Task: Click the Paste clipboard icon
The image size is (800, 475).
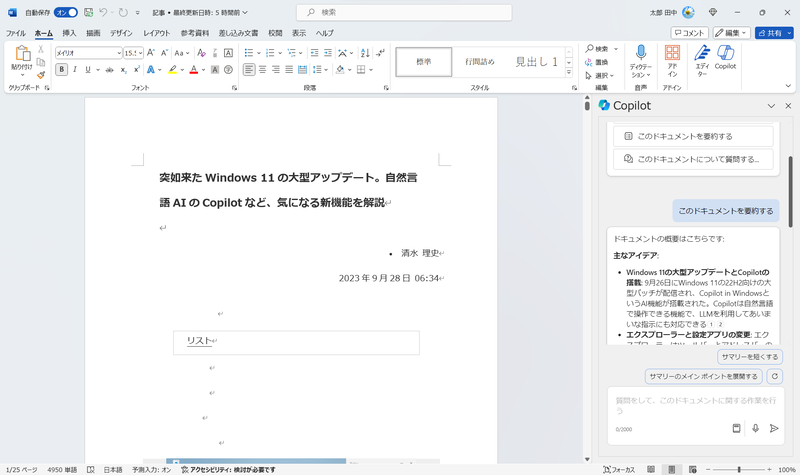Action: (x=22, y=54)
